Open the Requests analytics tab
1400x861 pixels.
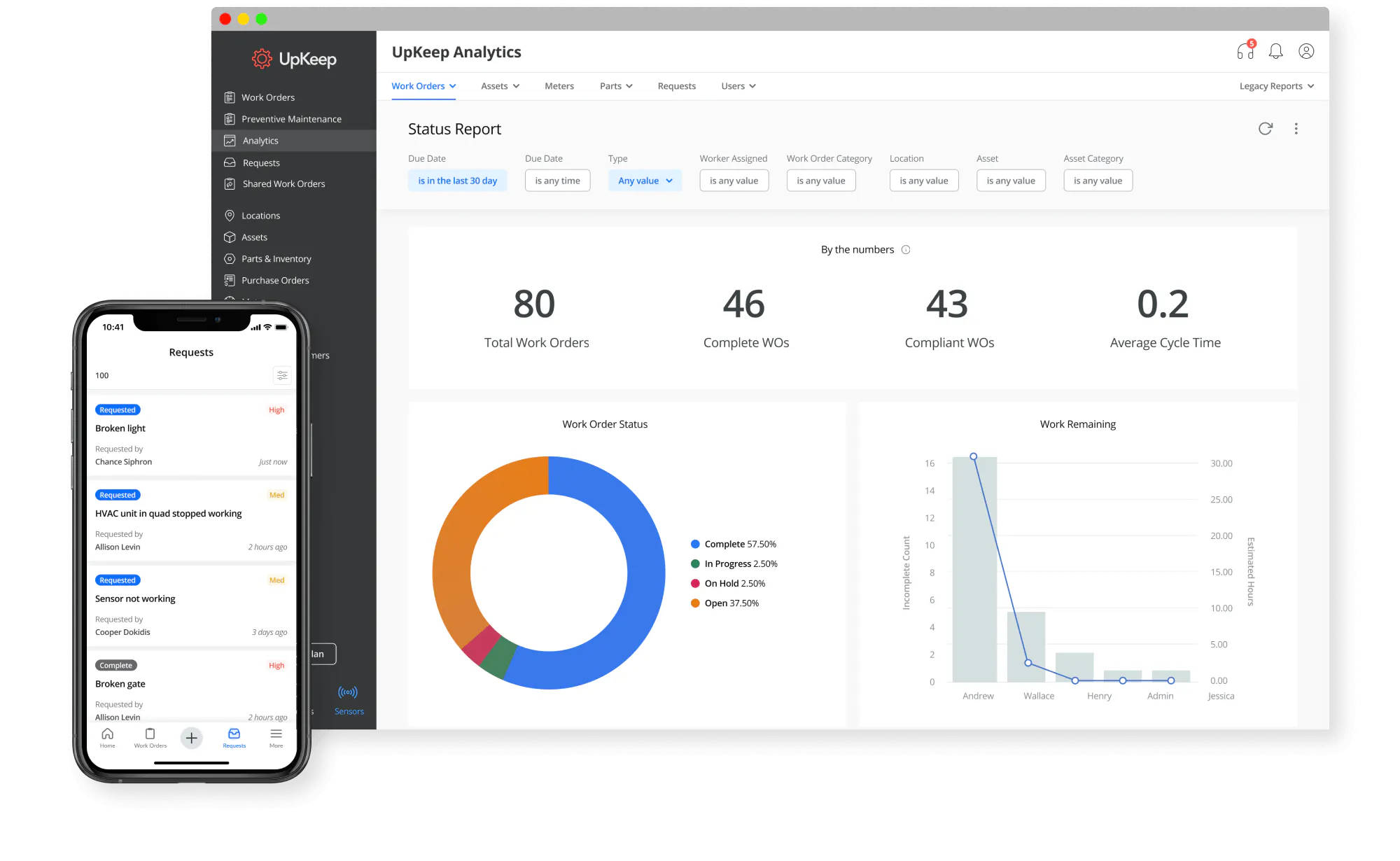(x=676, y=85)
